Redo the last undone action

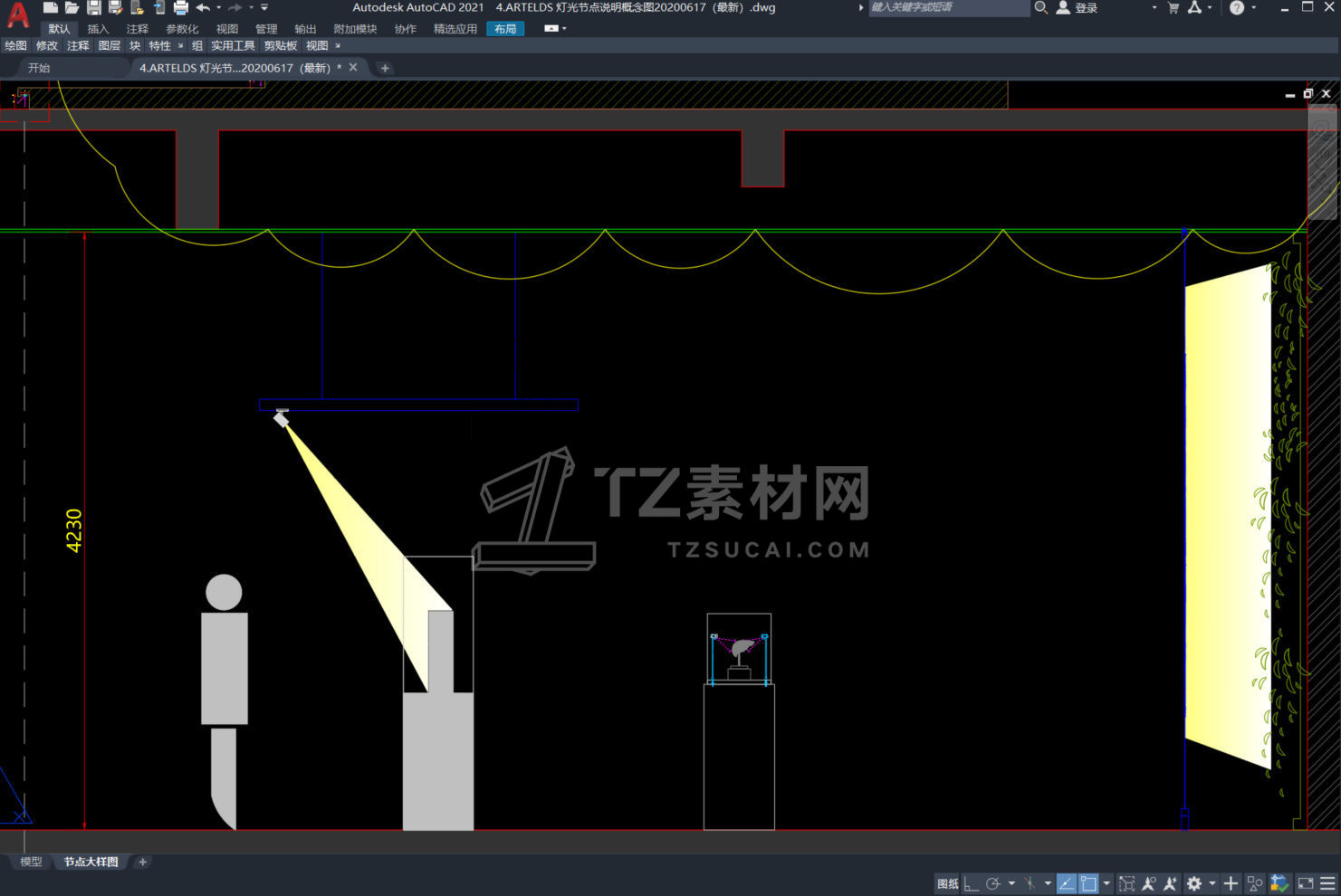(x=235, y=7)
